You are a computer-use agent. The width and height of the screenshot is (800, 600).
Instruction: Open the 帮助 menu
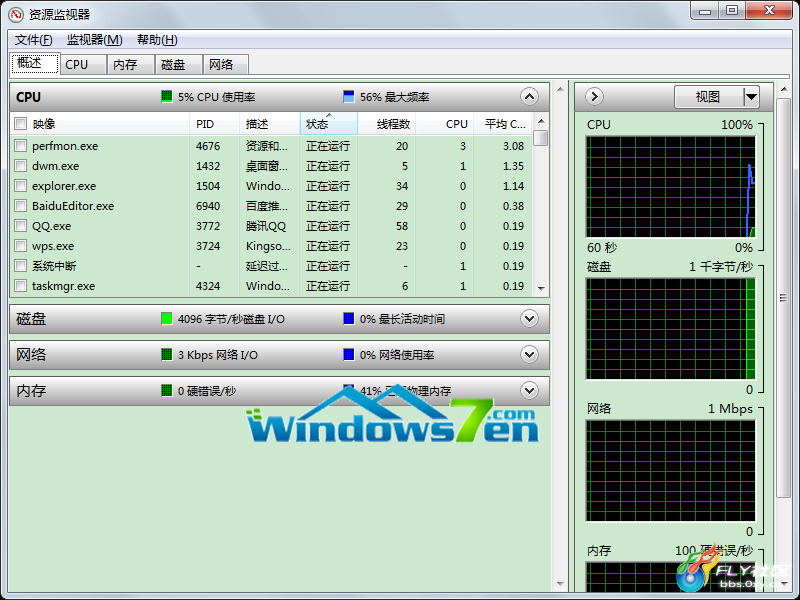pos(157,40)
